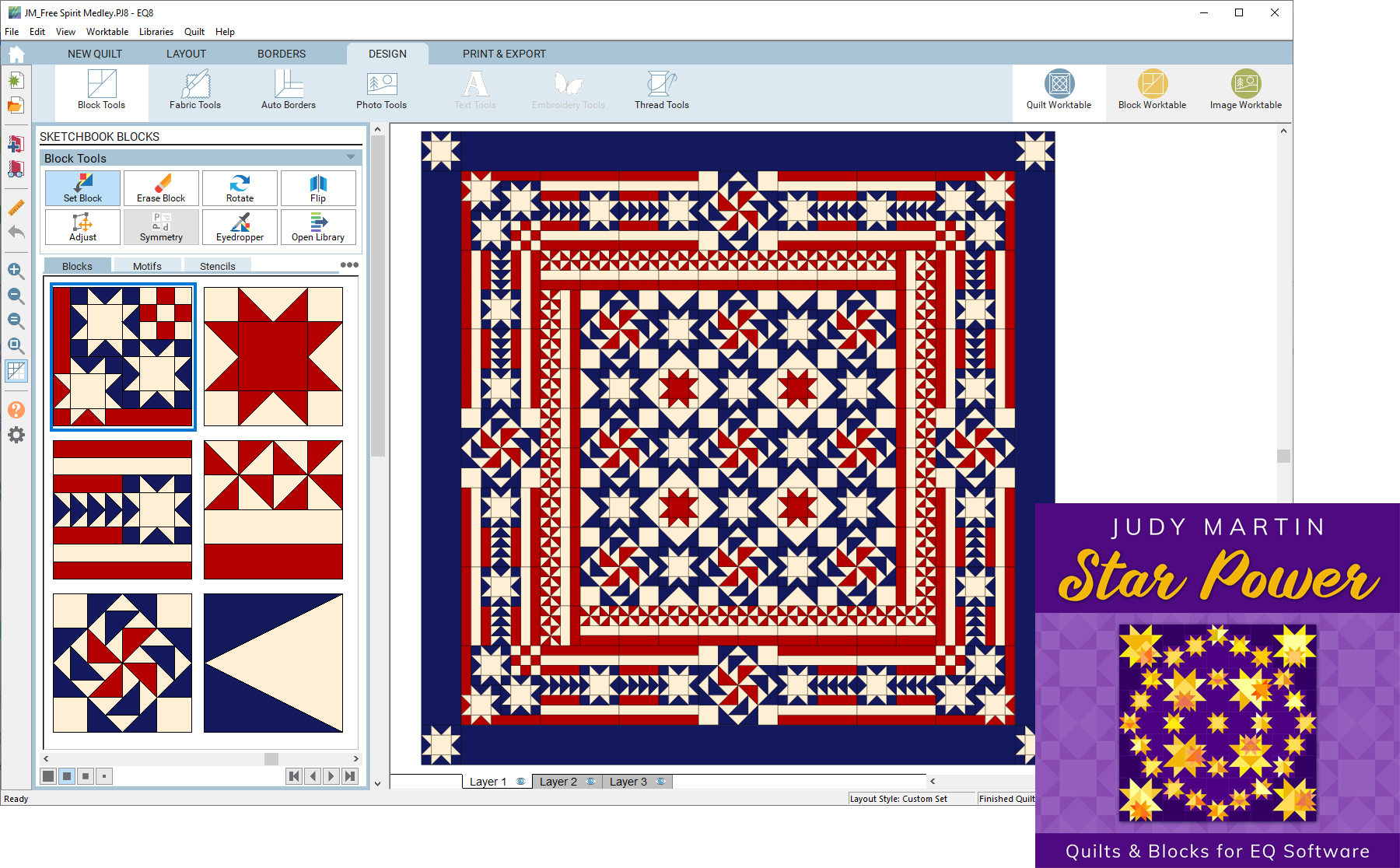
Task: Open the LAYOUT ribbon tab
Action: click(186, 54)
